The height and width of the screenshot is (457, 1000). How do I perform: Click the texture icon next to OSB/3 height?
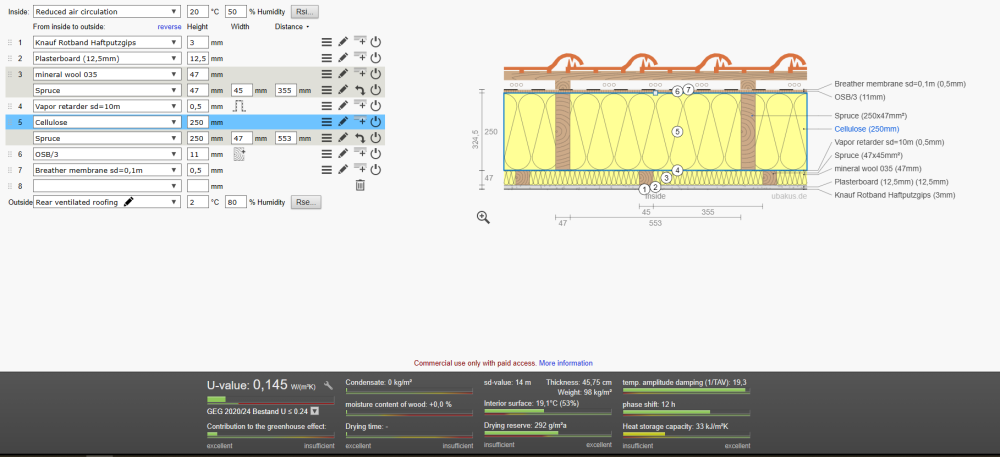239,154
